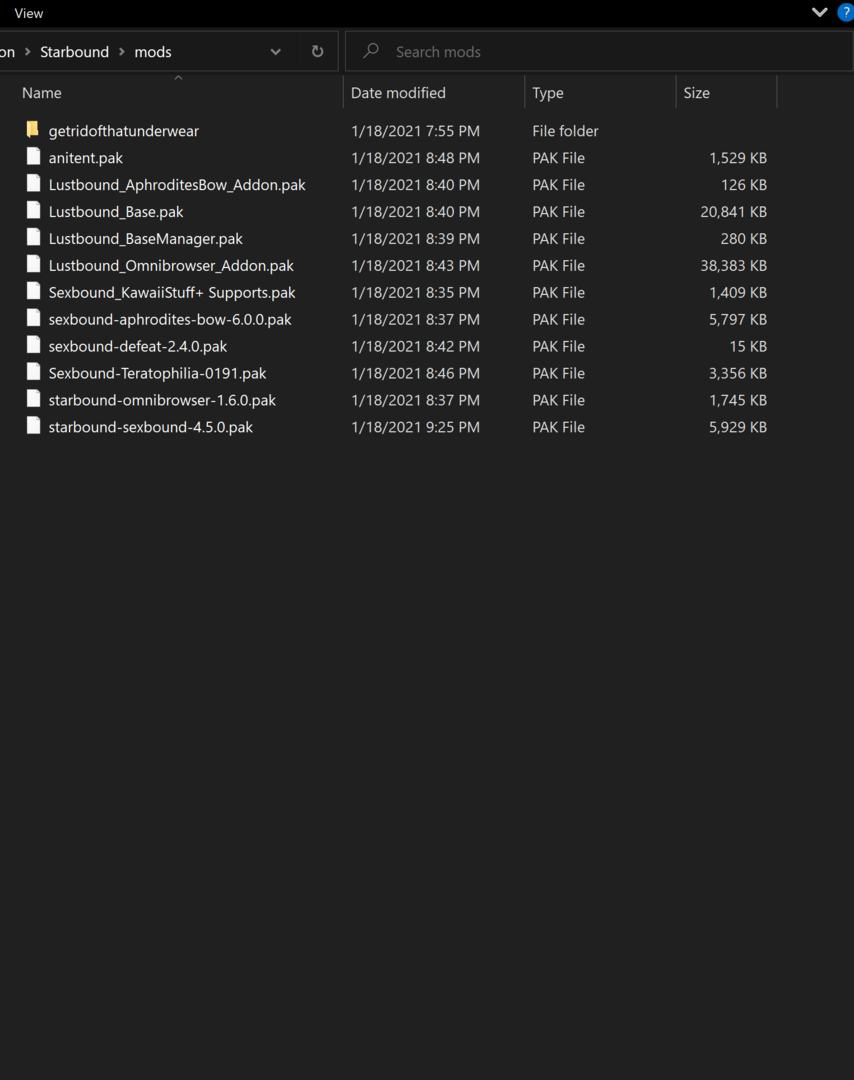The height and width of the screenshot is (1080, 854).
Task: Open Help via the blue question icon
Action: click(x=846, y=12)
